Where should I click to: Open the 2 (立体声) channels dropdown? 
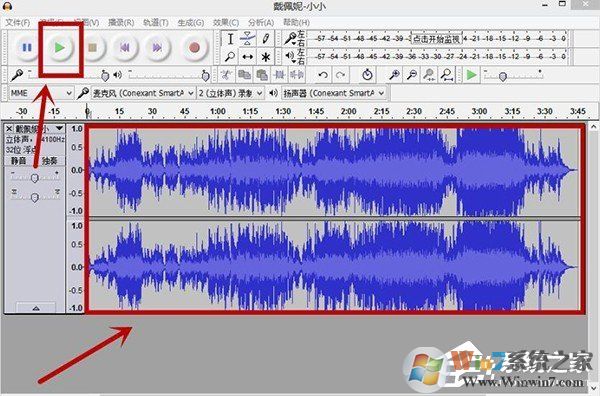point(231,93)
